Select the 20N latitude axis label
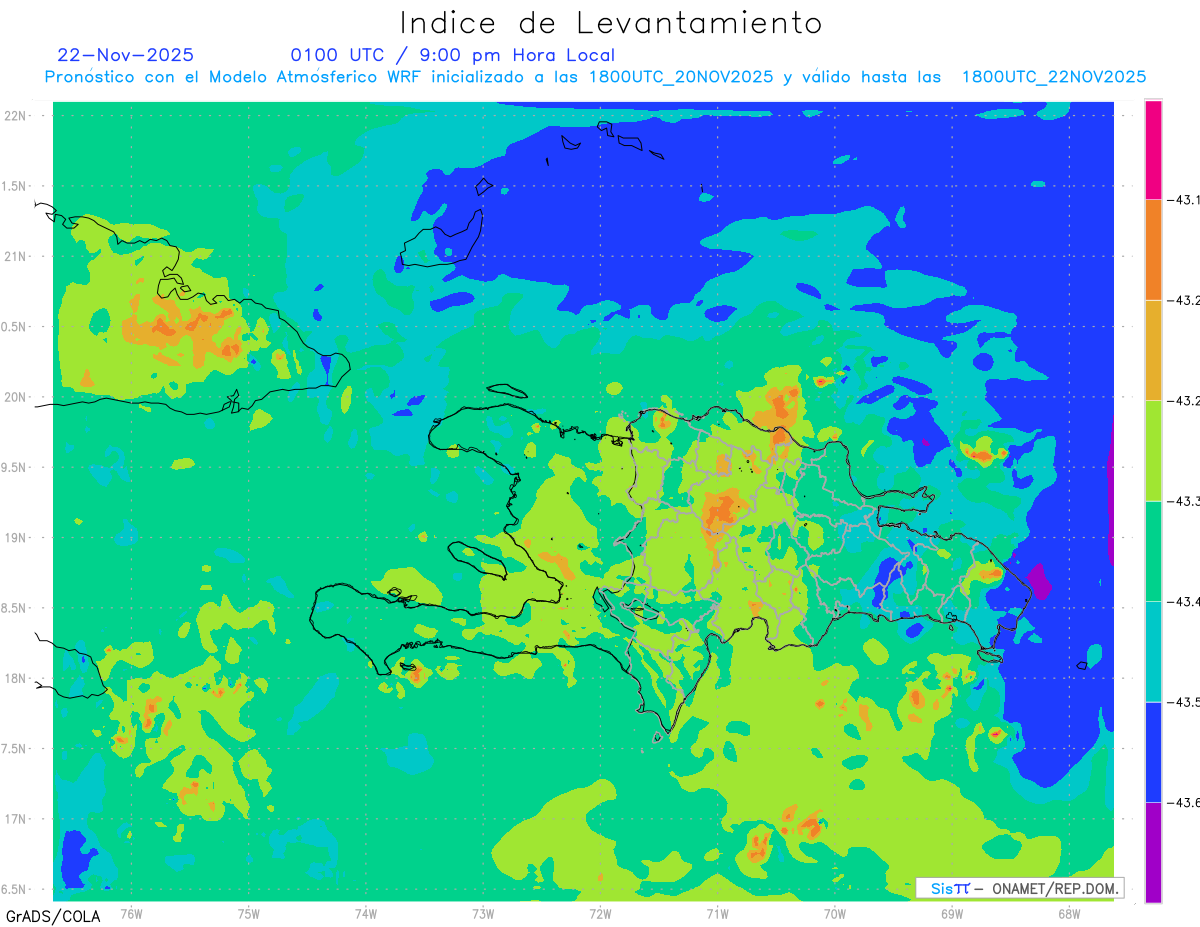Screen dimensions: 1200x927 click(x=16, y=397)
